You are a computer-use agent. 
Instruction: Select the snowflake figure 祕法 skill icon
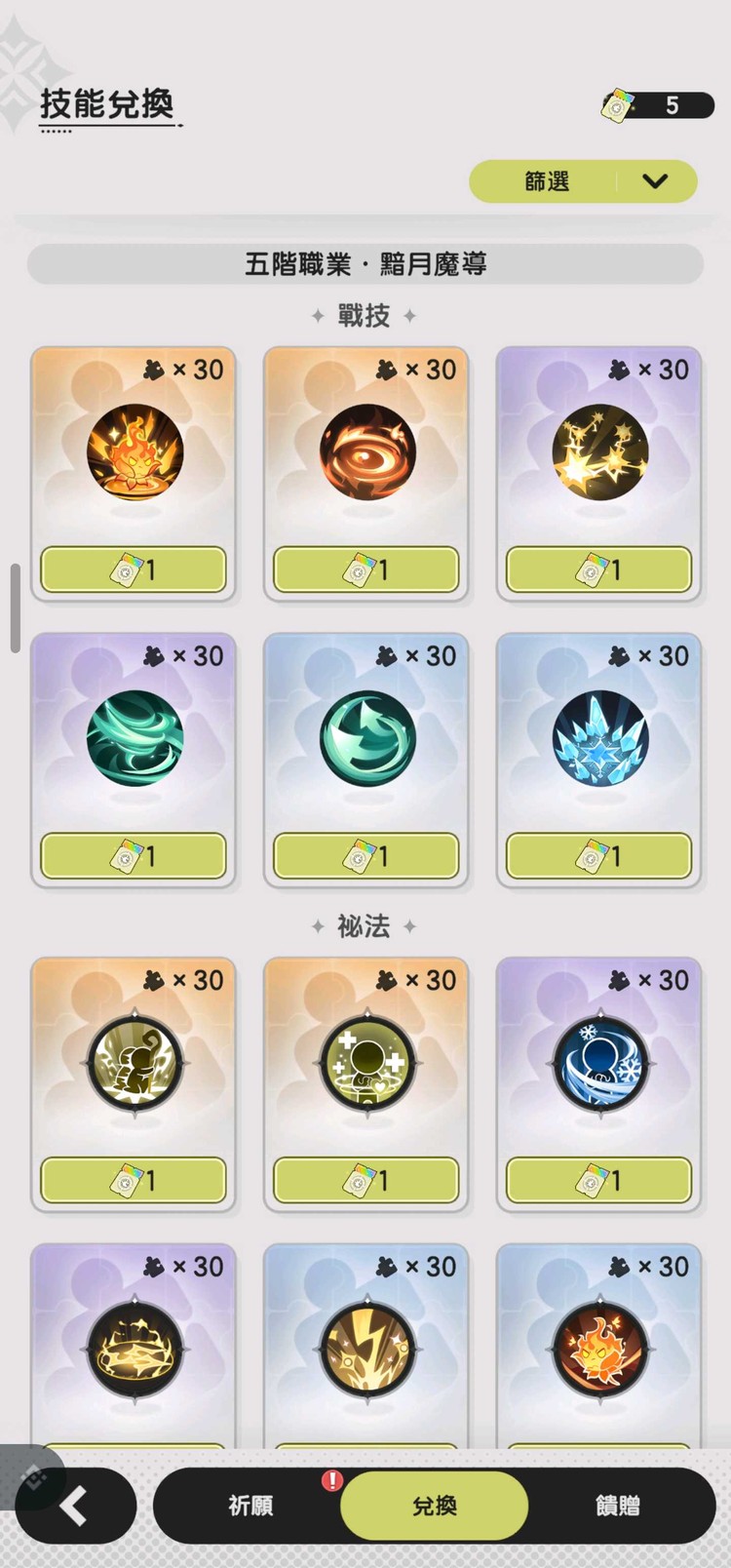point(599,1063)
